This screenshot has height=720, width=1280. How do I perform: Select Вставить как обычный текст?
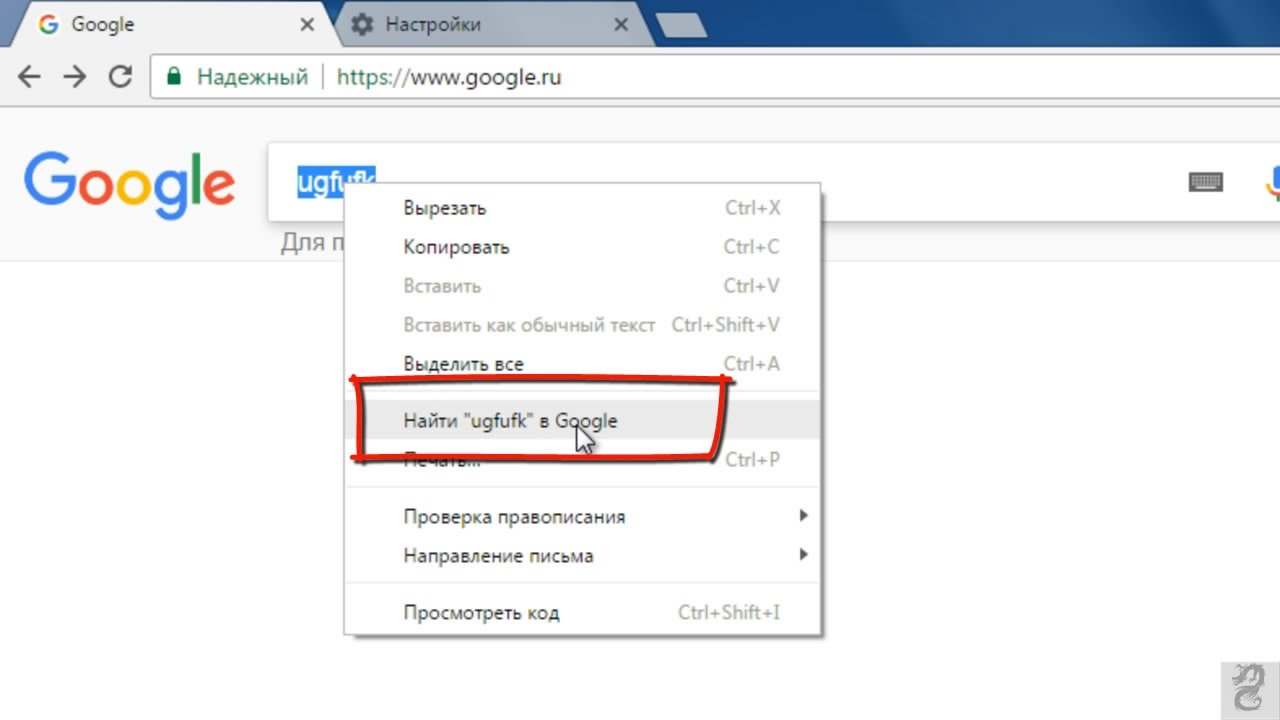click(x=582, y=325)
